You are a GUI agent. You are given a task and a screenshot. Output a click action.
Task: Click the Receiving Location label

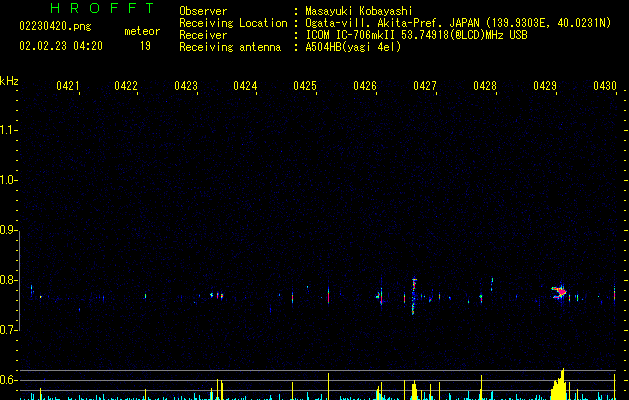pyautogui.click(x=233, y=23)
